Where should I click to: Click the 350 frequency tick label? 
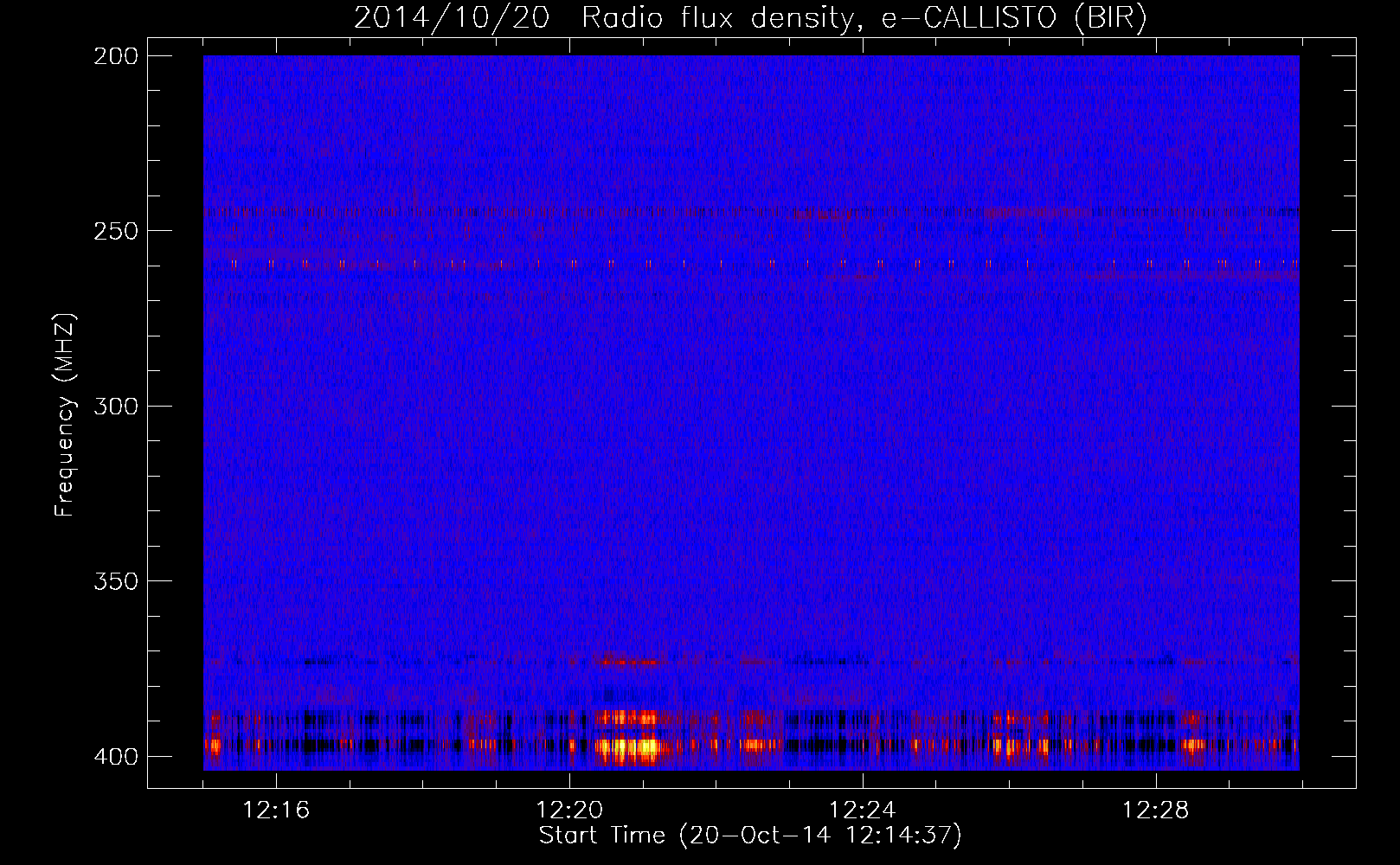[x=116, y=581]
